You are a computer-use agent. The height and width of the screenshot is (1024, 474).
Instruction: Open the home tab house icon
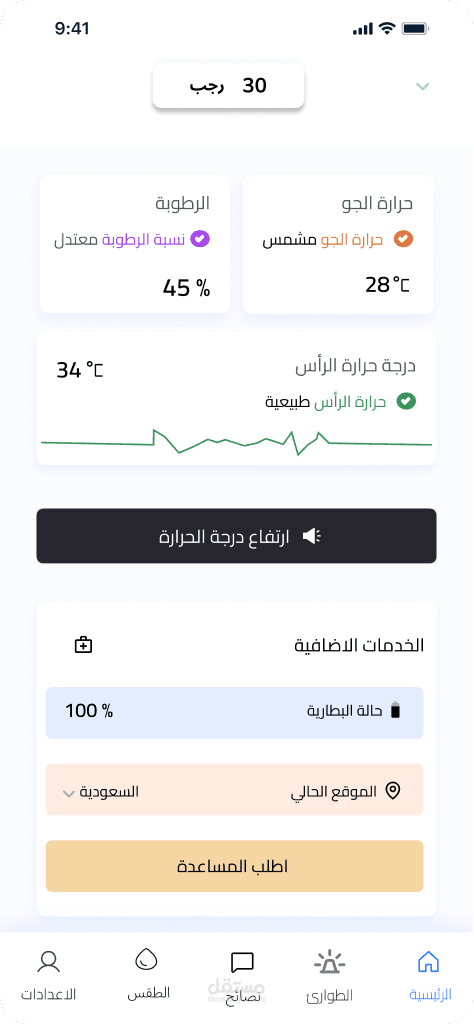(x=428, y=961)
